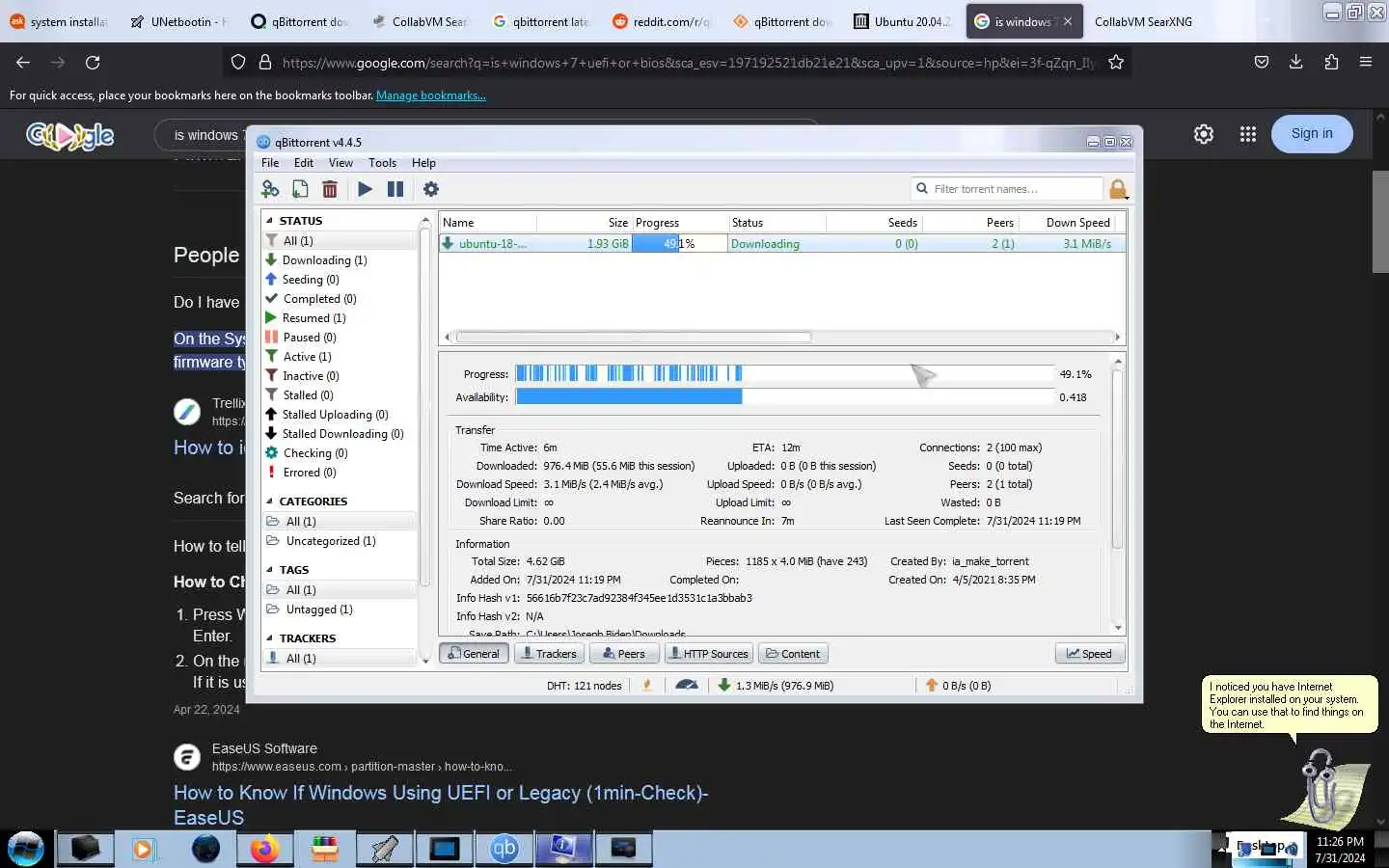The width and height of the screenshot is (1389, 868).
Task: Add torrent file icon in toolbar
Action: pyautogui.click(x=301, y=189)
